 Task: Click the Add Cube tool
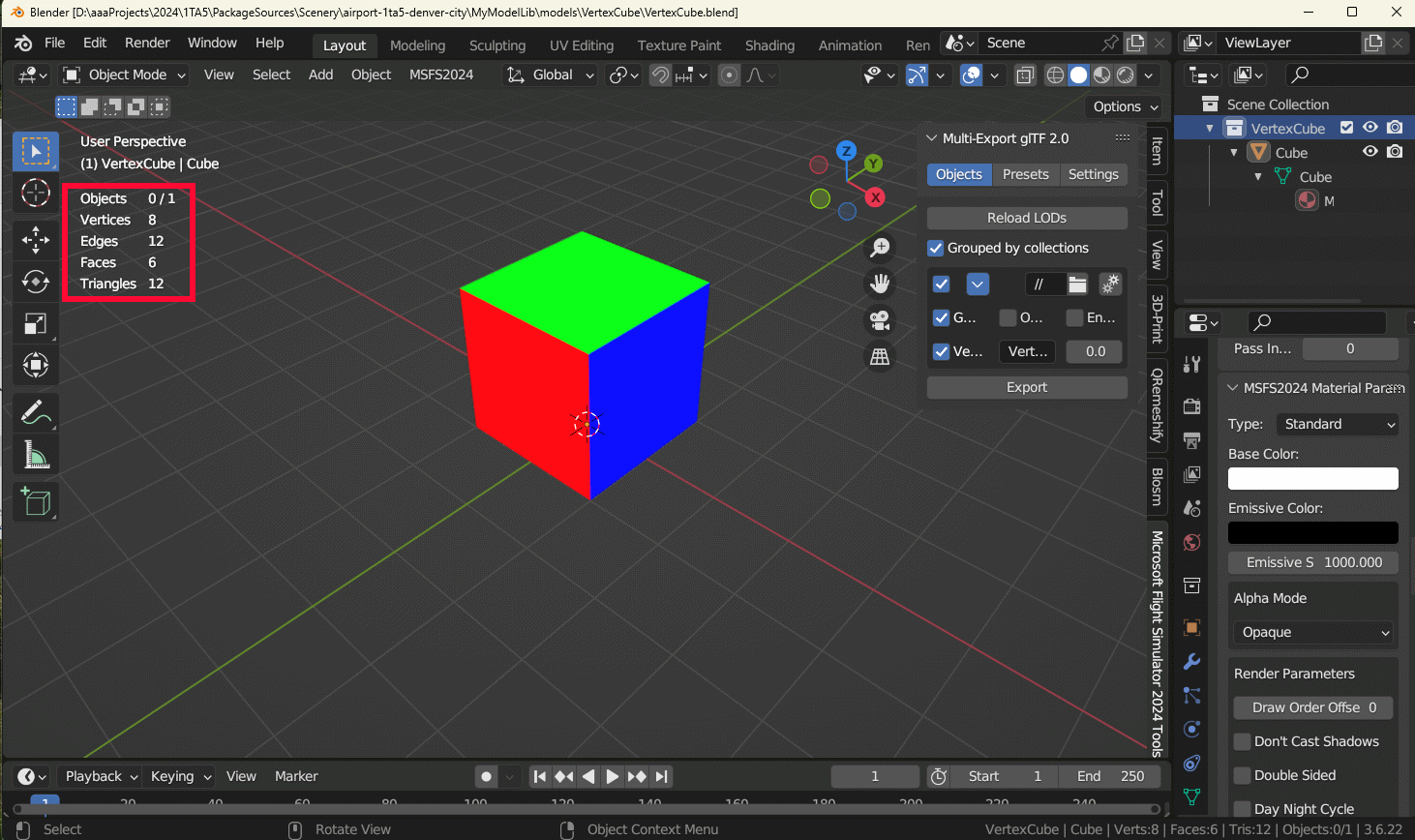coord(36,501)
